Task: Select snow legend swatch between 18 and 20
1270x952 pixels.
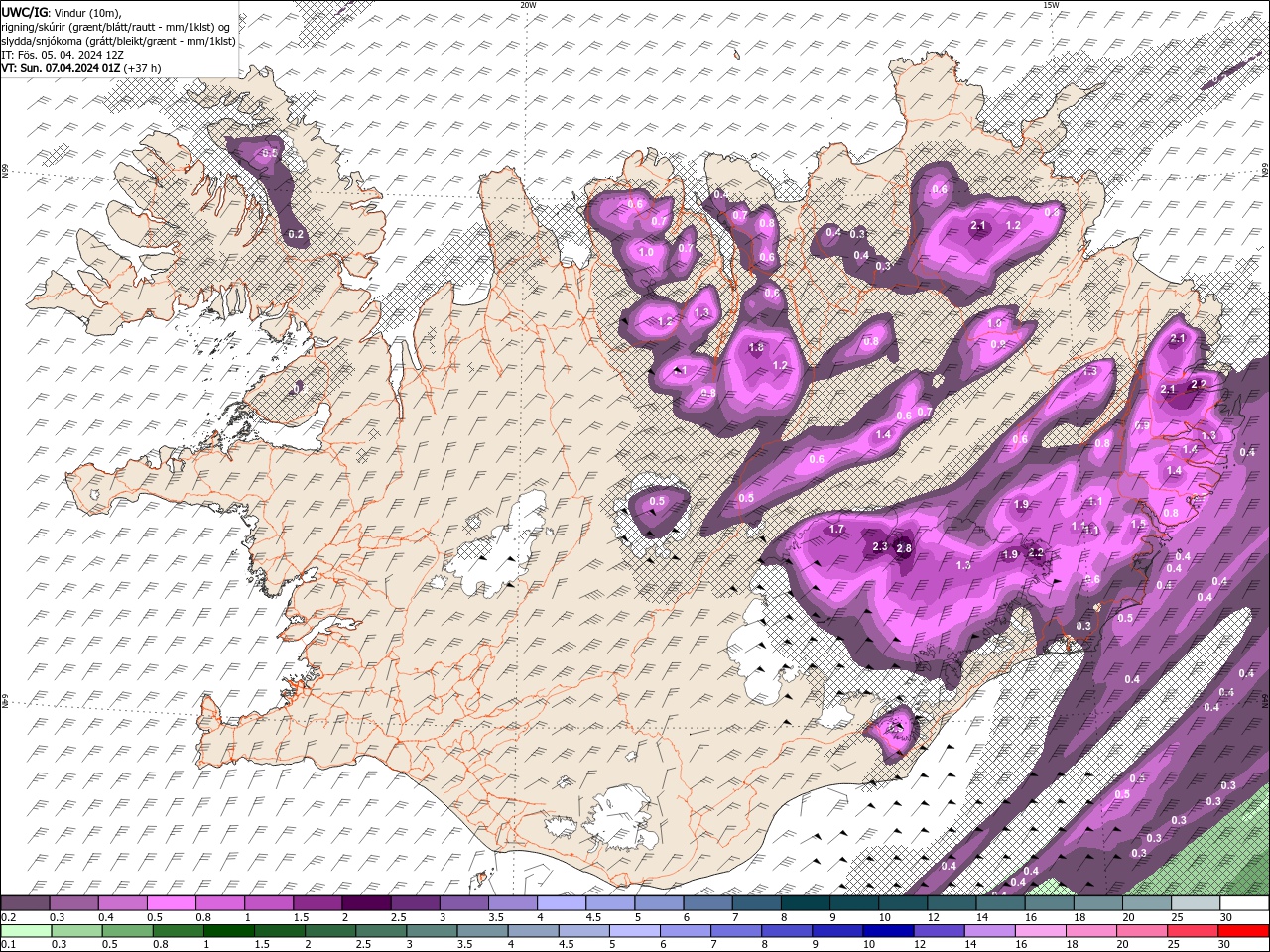Action: [x=1097, y=903]
